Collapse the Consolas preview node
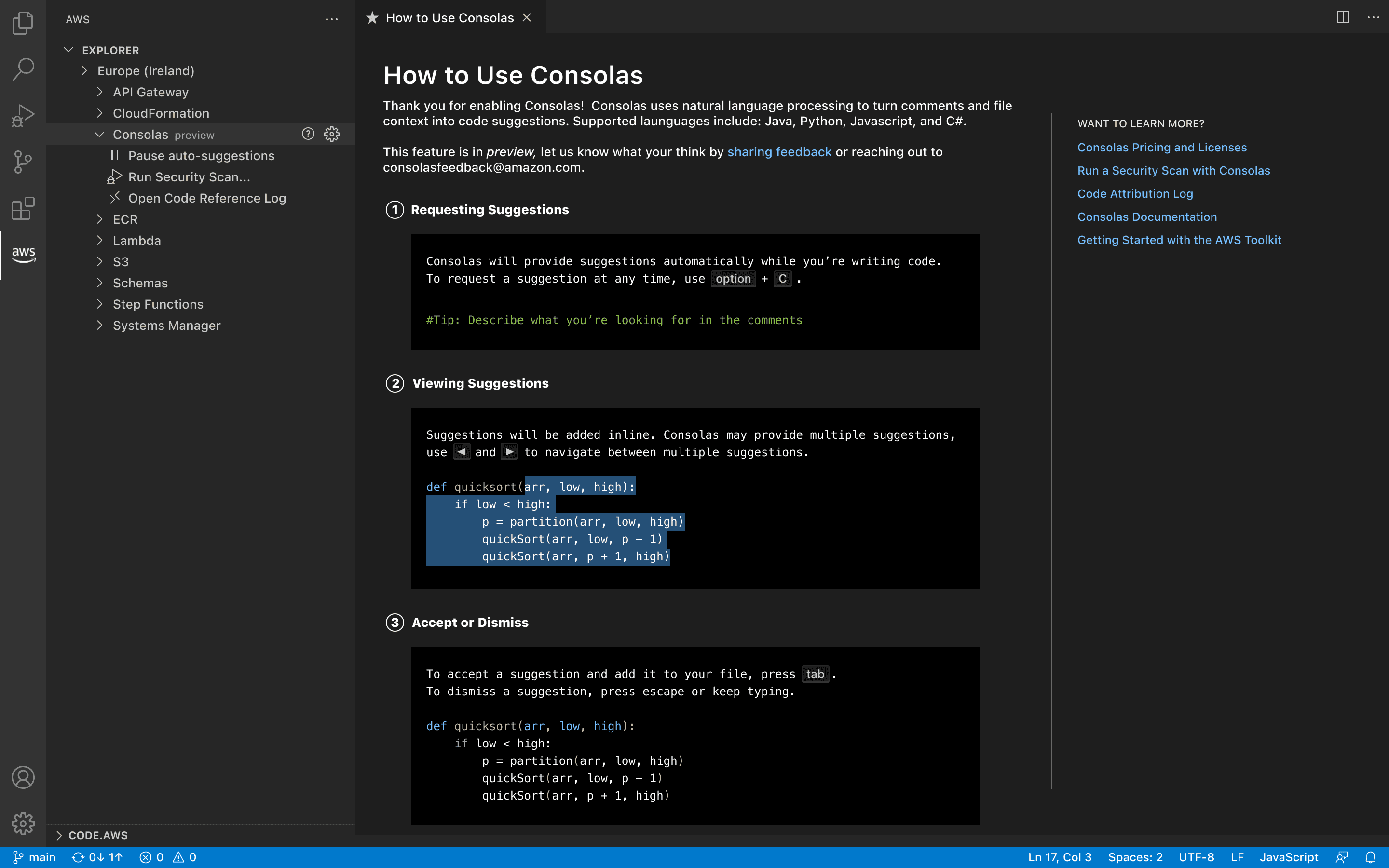This screenshot has height=868, width=1389. [99, 135]
